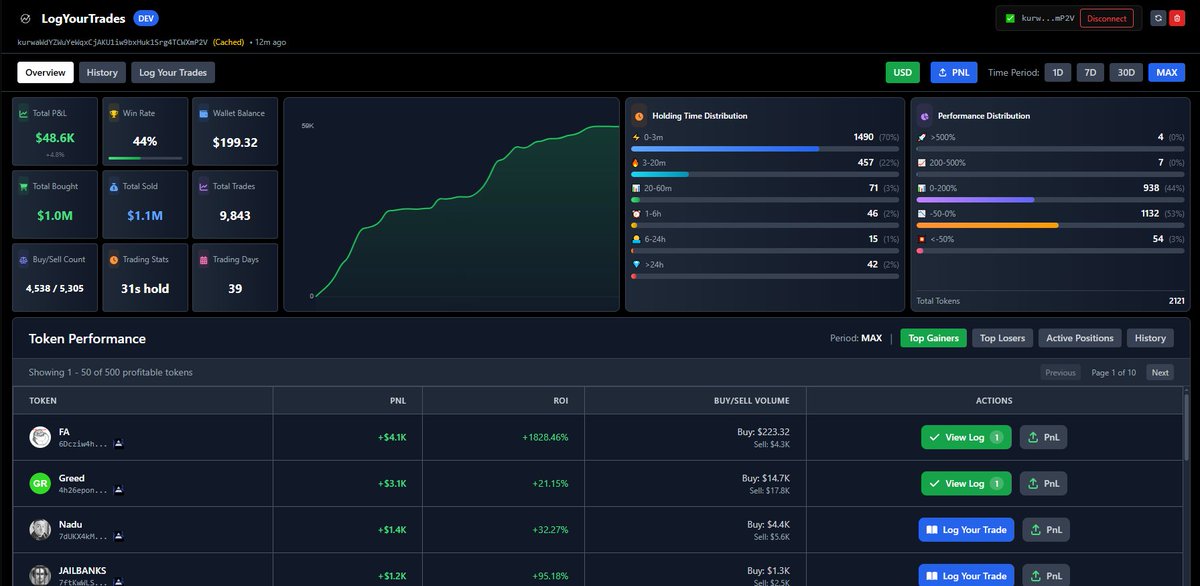Click the DEV badge

[146, 18]
